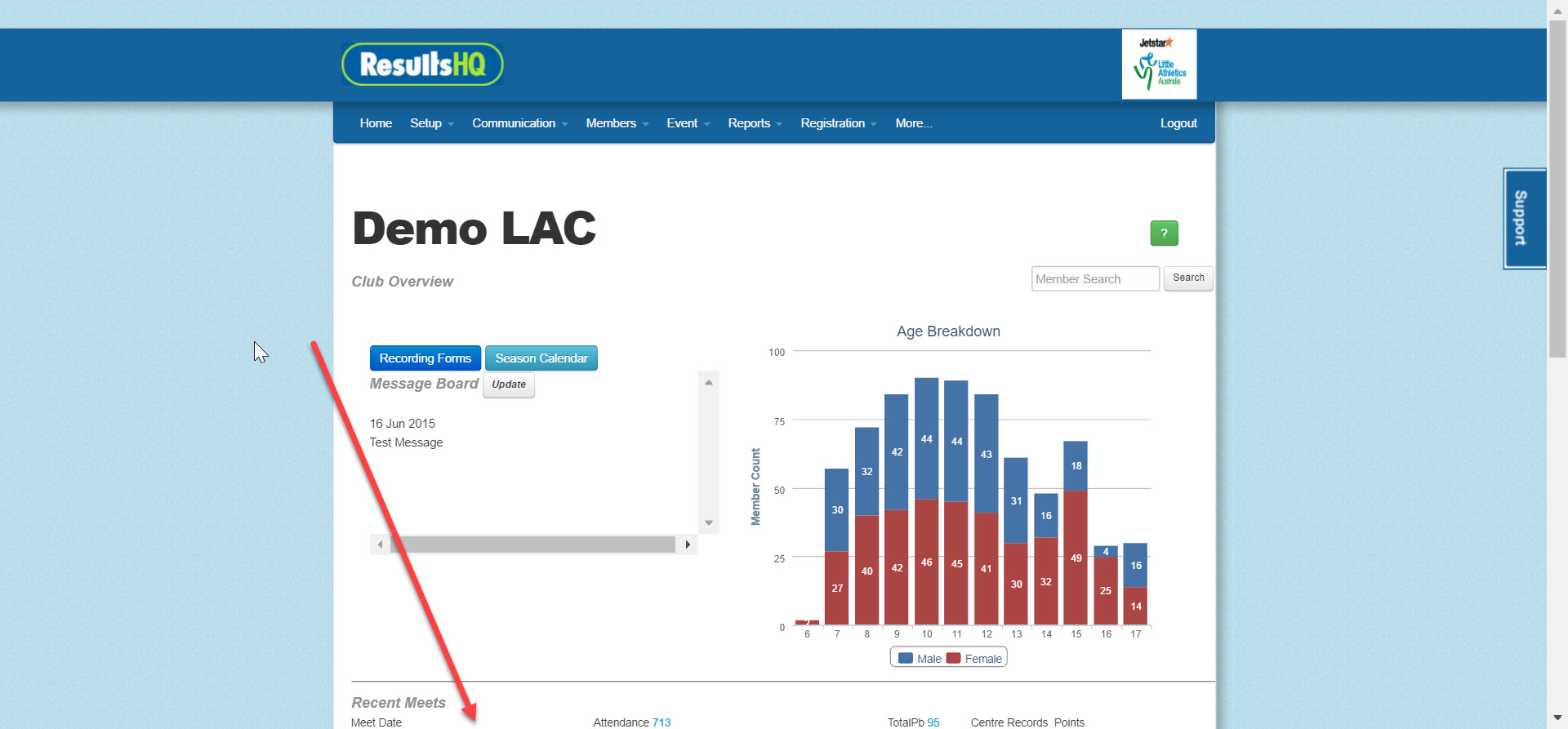Expand the Registration dropdown menu
Viewport: 1568px width, 729px height.
click(x=838, y=123)
